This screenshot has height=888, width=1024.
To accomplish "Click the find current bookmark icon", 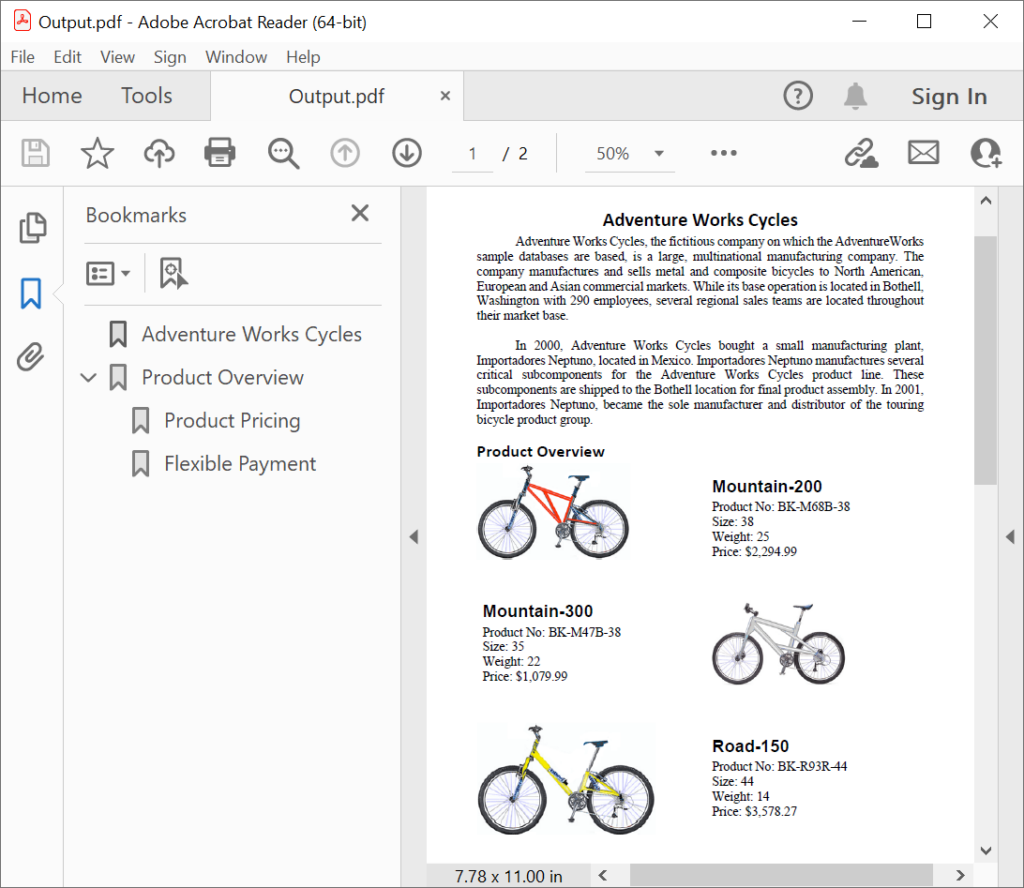I will pos(174,273).
